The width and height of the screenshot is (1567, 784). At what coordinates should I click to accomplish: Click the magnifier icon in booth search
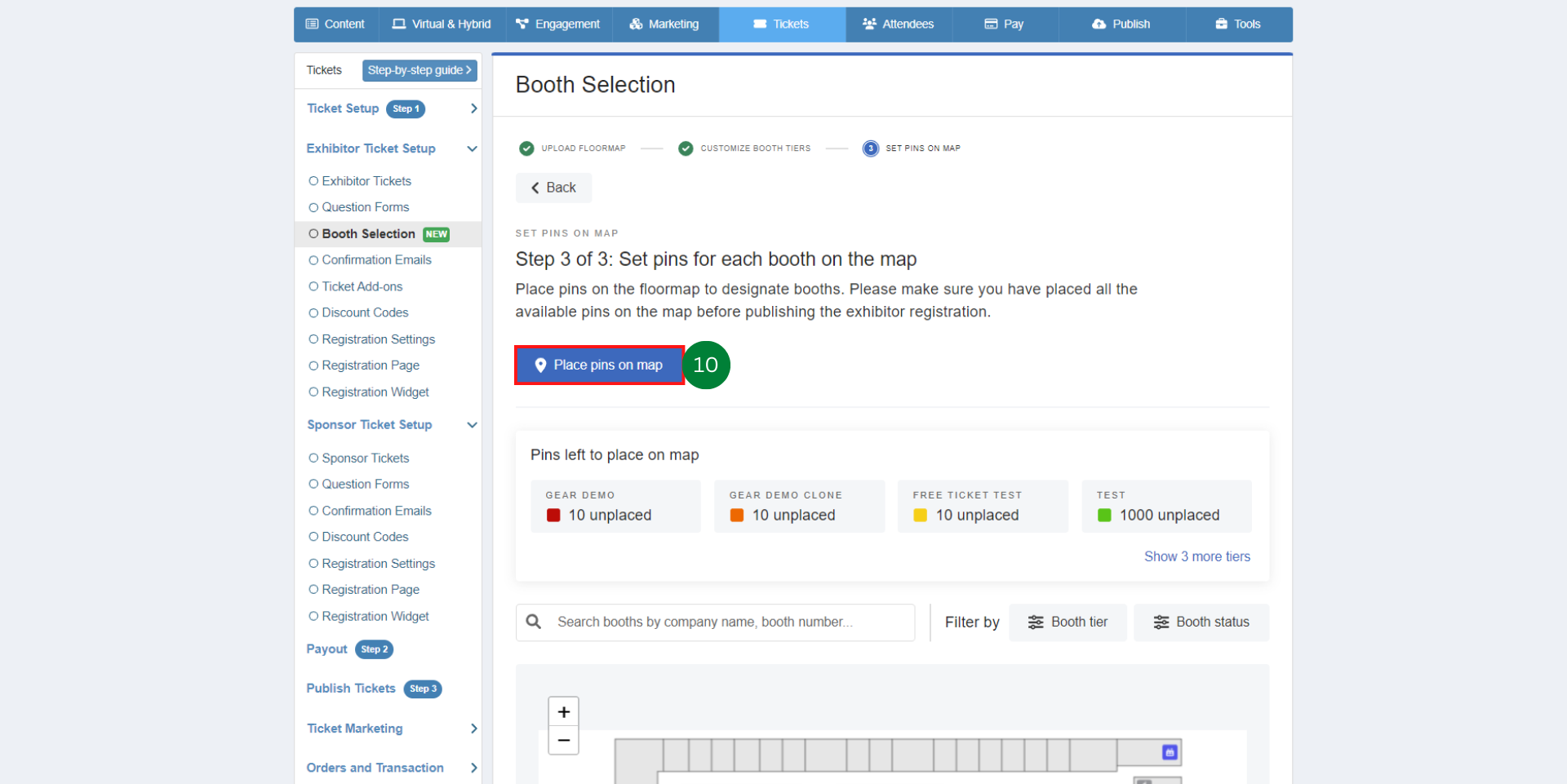[x=534, y=622]
